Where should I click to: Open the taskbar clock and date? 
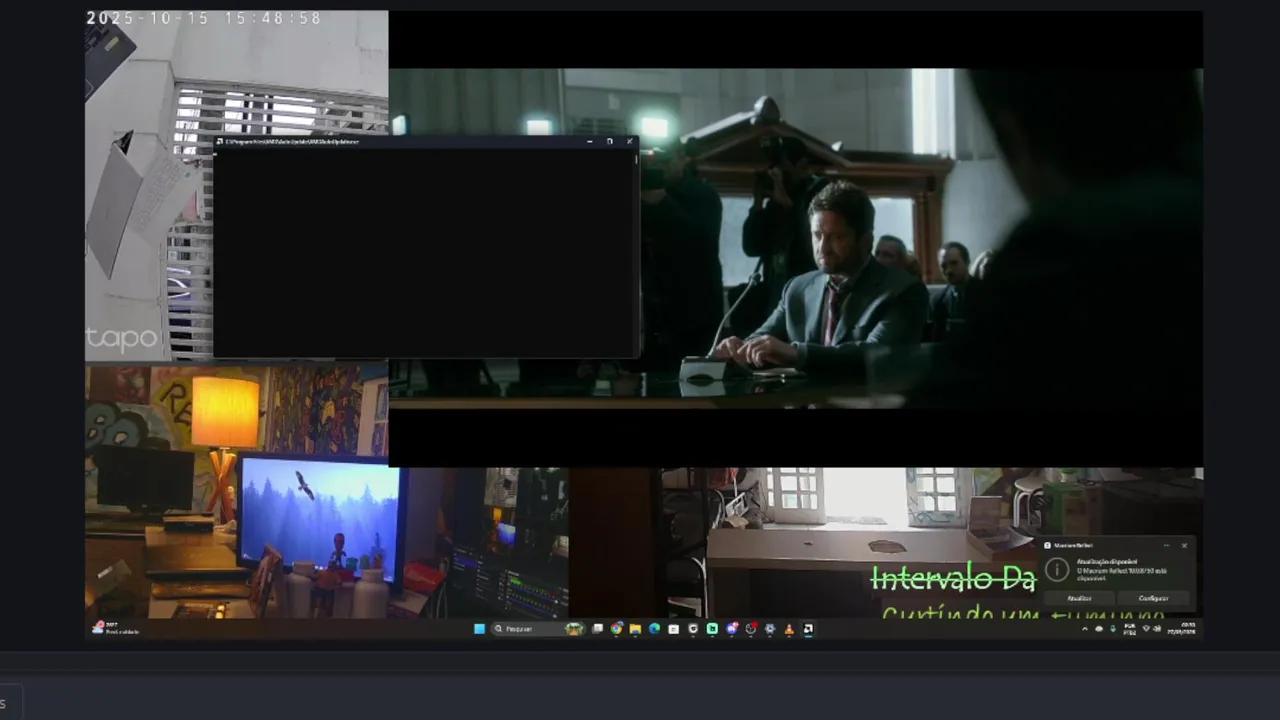pos(1181,629)
